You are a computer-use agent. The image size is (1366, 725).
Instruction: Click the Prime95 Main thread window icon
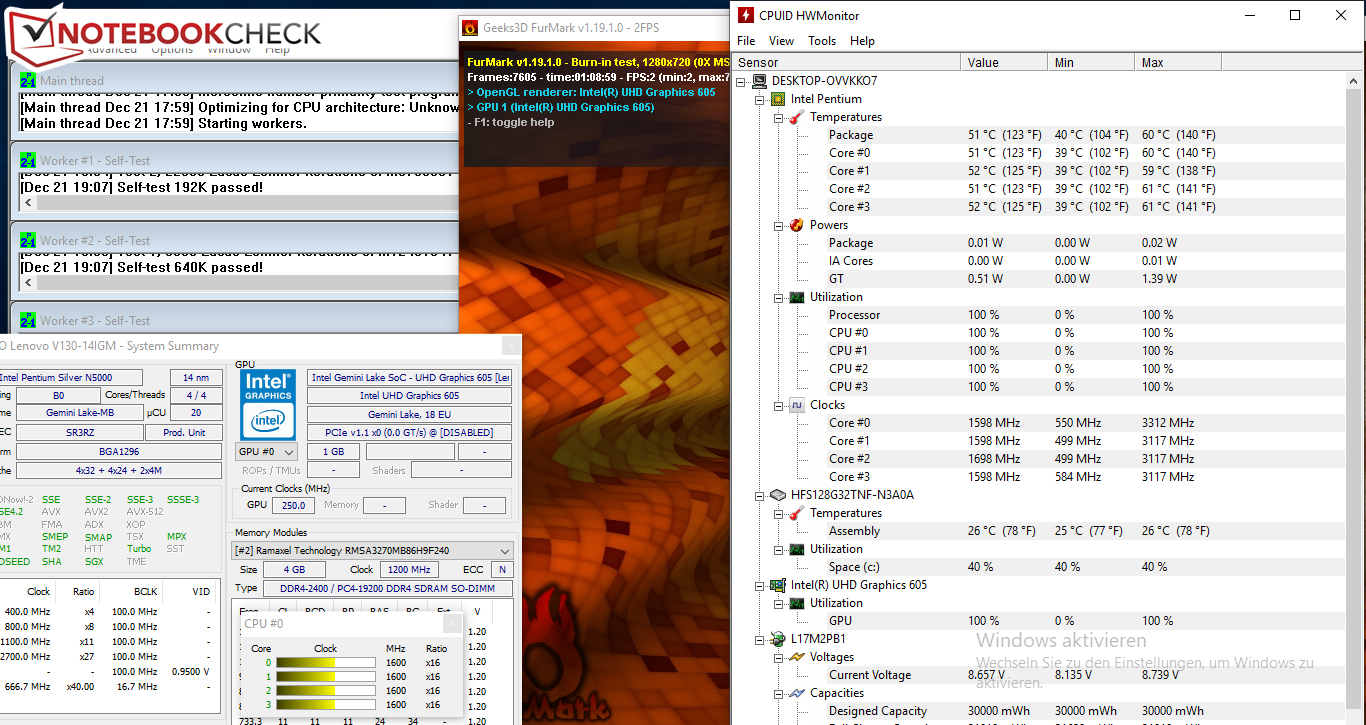click(28, 80)
